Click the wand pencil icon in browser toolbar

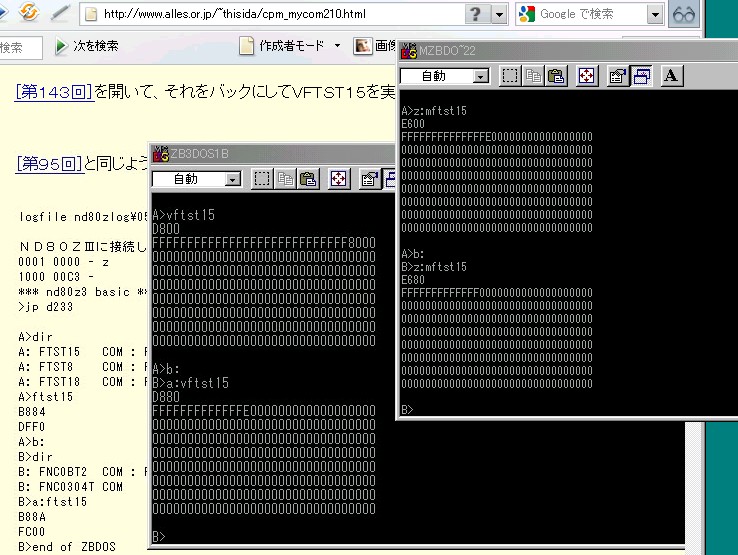60,13
